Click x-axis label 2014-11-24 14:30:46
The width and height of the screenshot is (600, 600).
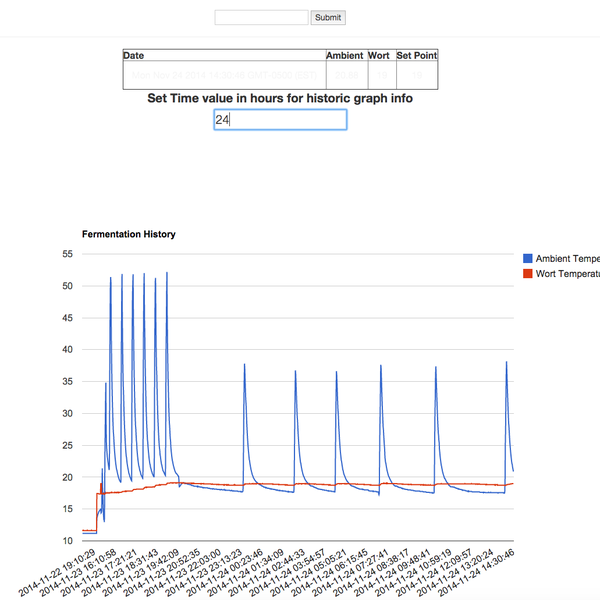(x=476, y=573)
